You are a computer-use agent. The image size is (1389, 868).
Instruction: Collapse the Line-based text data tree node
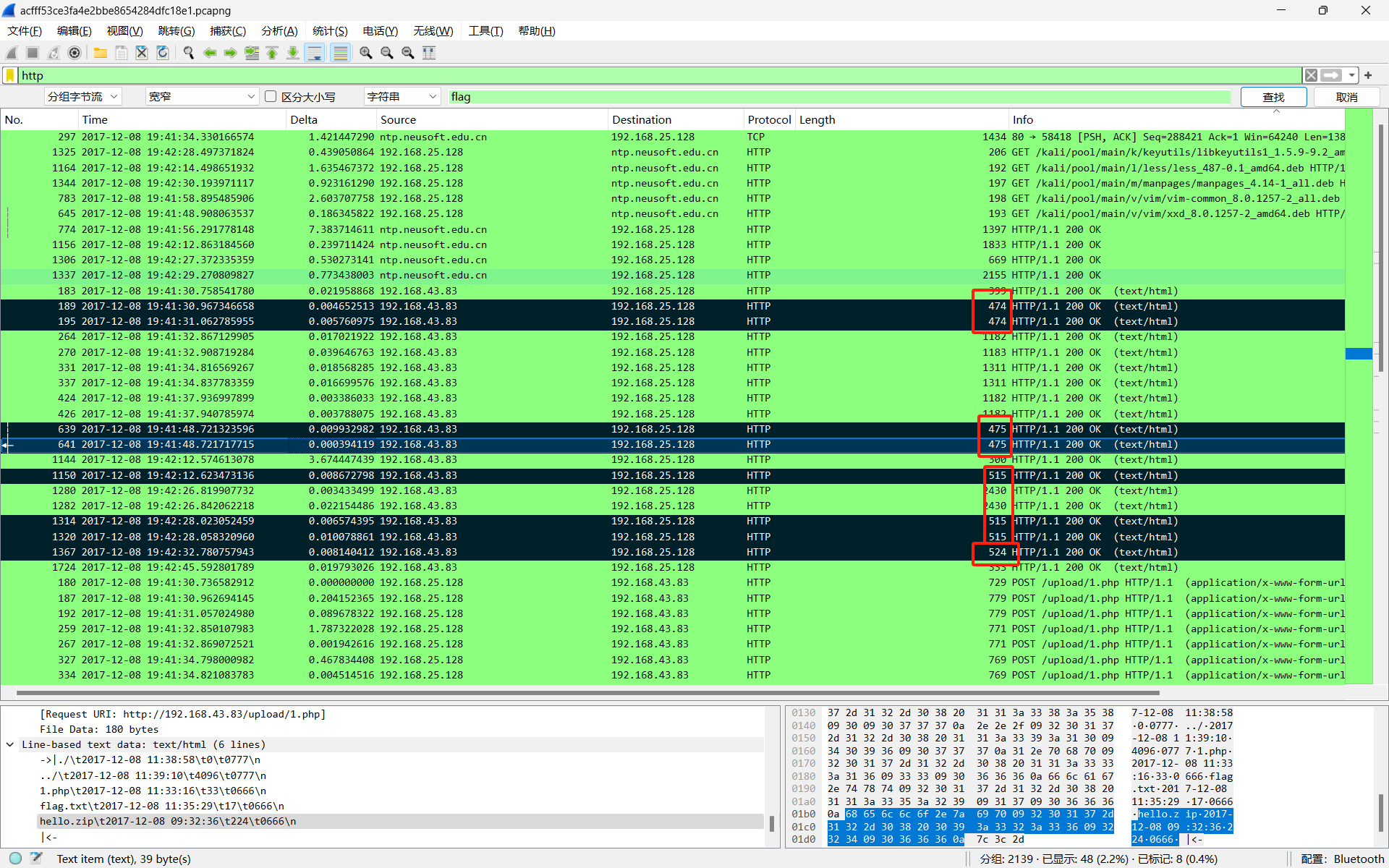[x=10, y=744]
